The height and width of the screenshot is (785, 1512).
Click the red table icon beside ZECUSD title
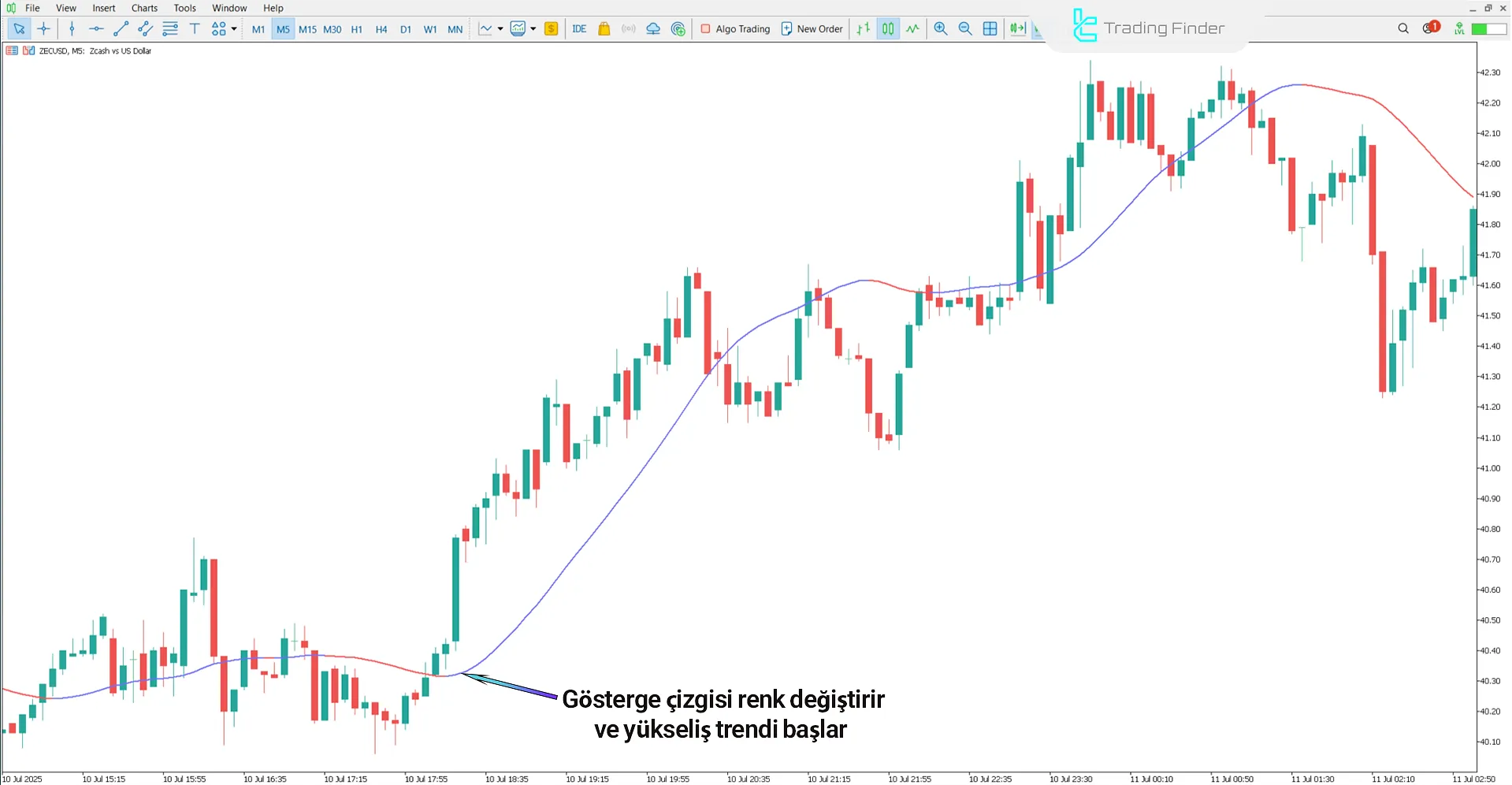tap(12, 50)
